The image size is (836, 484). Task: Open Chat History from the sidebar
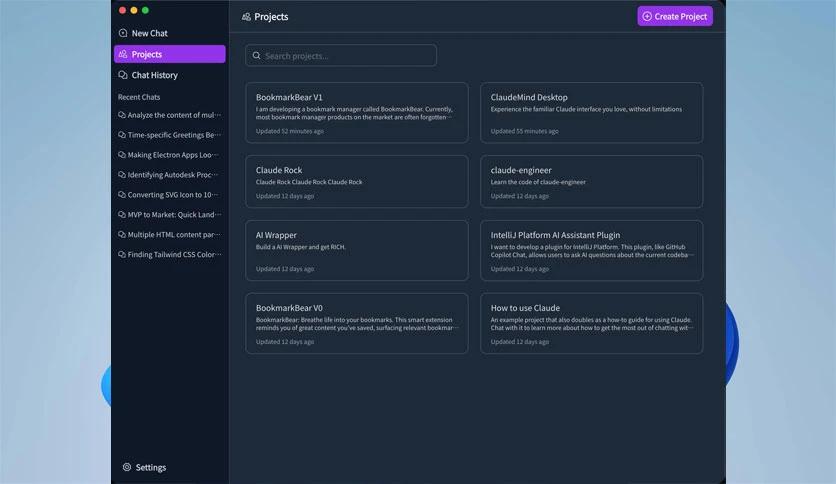coord(170,75)
